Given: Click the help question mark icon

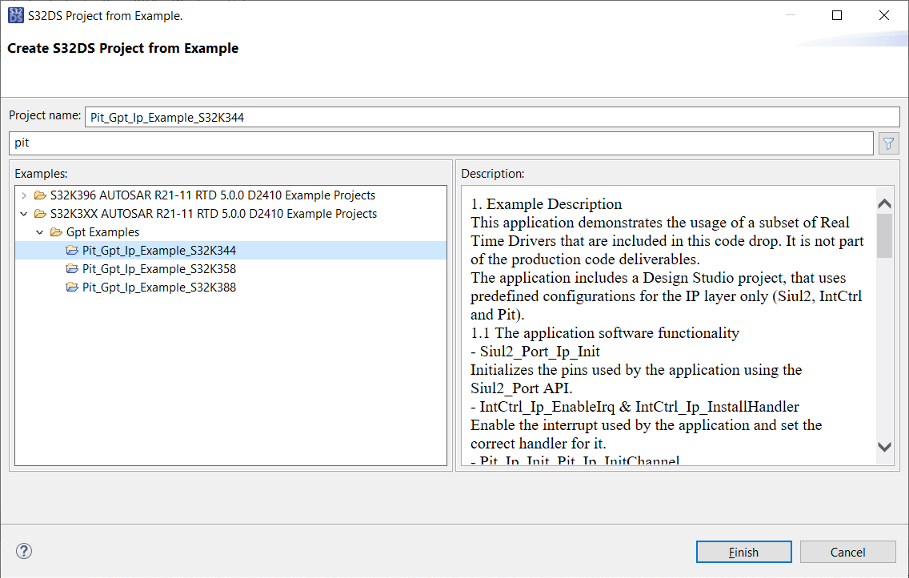Looking at the screenshot, I should [x=23, y=551].
